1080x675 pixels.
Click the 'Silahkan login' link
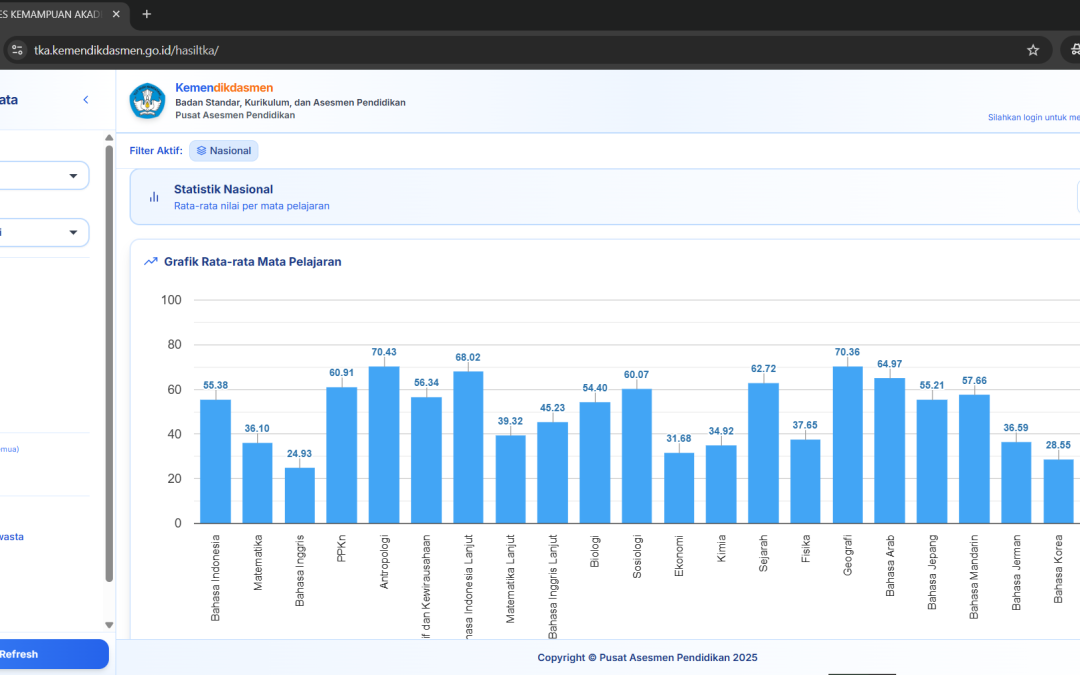1033,117
